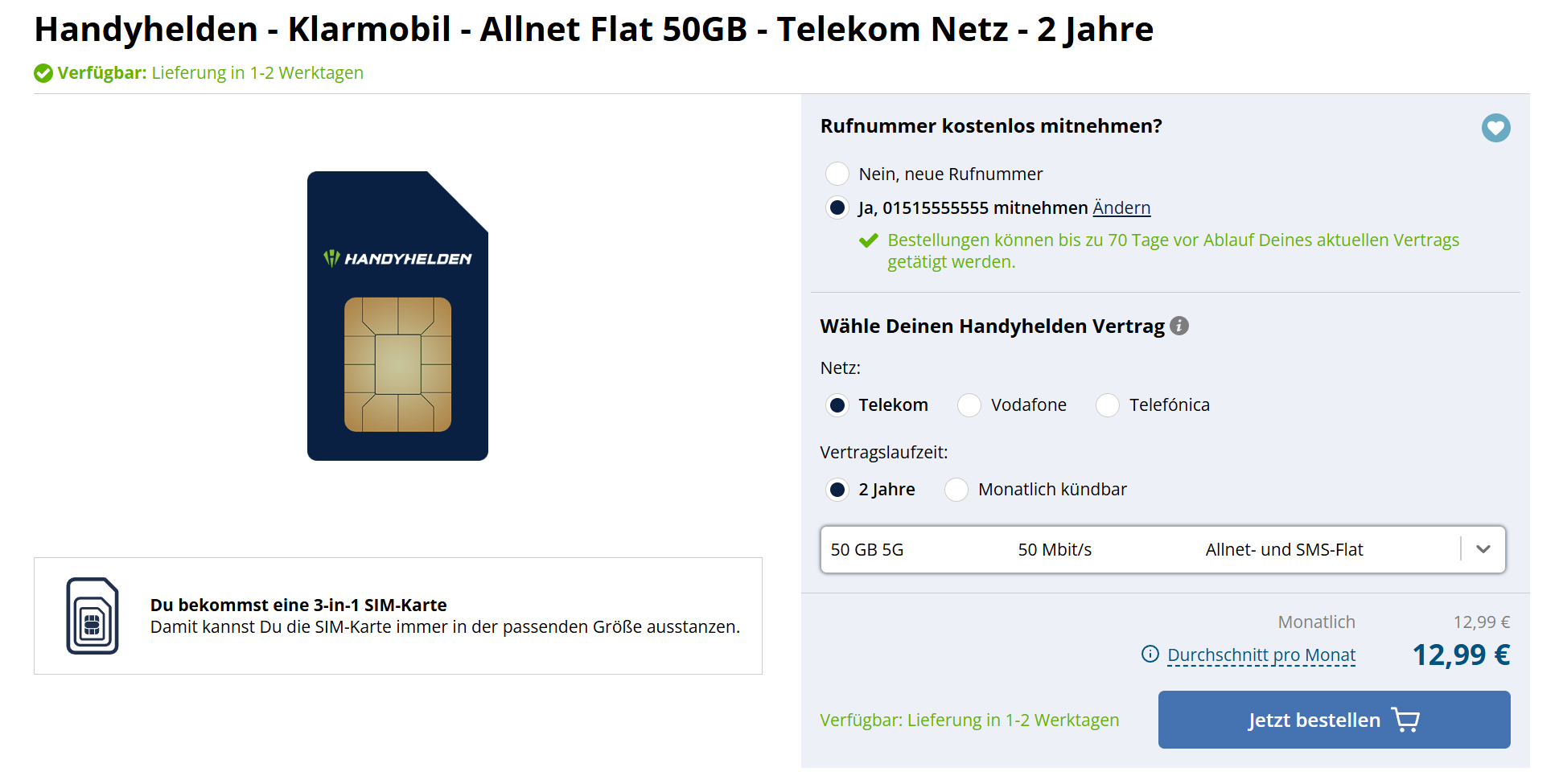The width and height of the screenshot is (1559, 784).
Task: Click the 3-in-1 SIM card icon
Action: click(93, 616)
